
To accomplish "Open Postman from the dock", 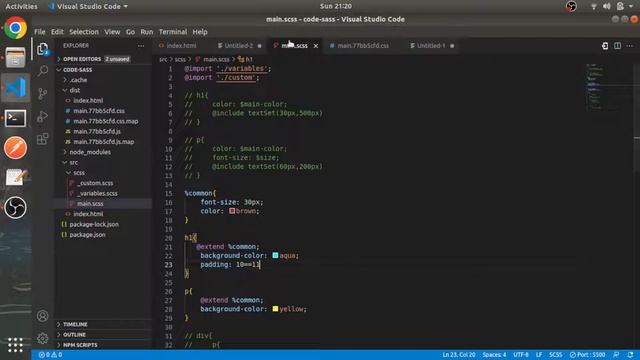I will 16,148.
